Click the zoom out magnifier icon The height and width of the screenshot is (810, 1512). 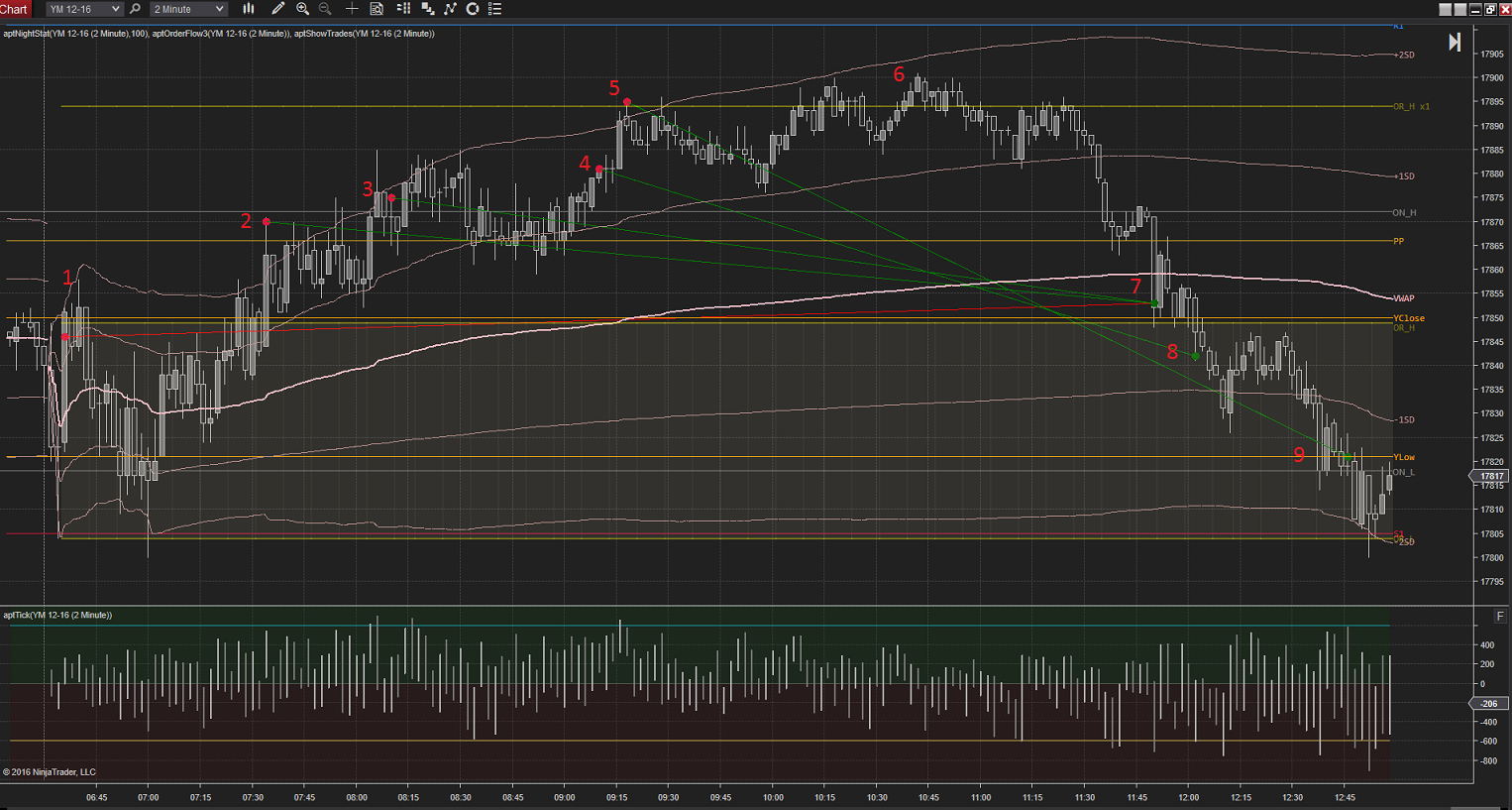[325, 9]
